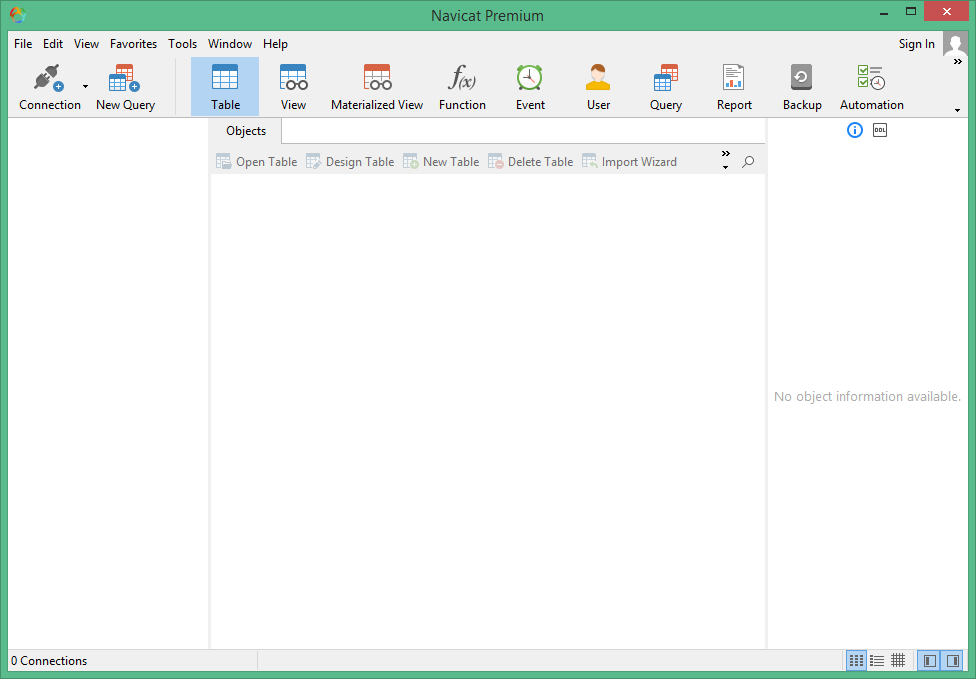Launch the Import Wizard button
The width and height of the screenshot is (976, 679).
point(629,162)
